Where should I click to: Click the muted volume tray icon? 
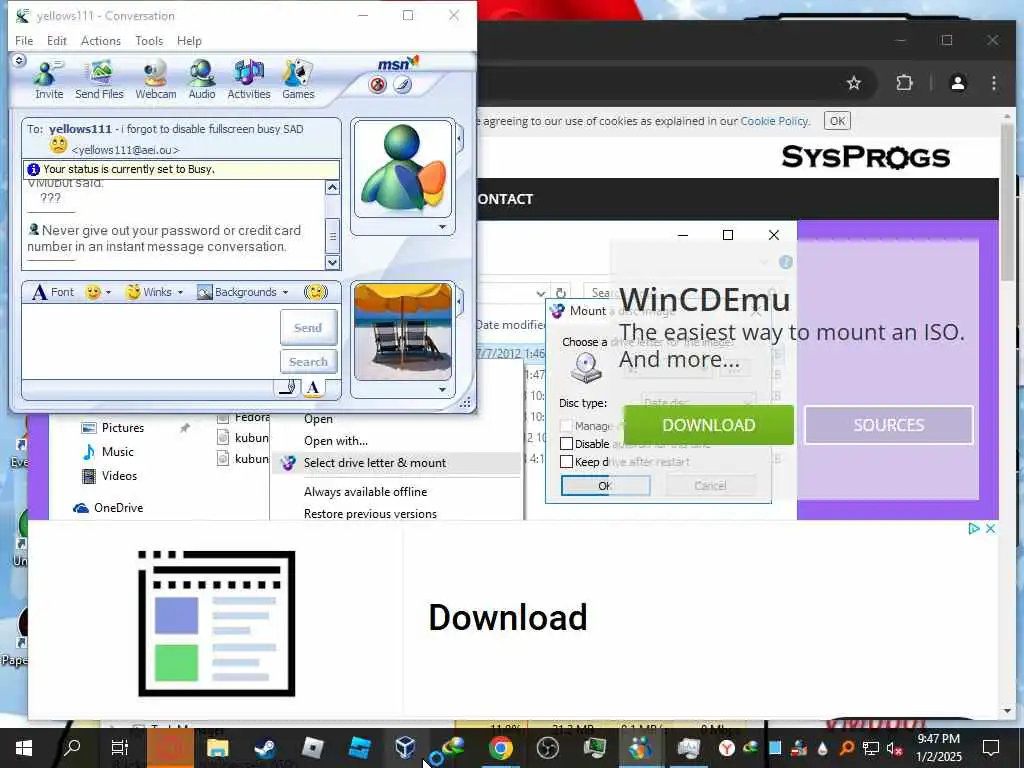point(894,749)
